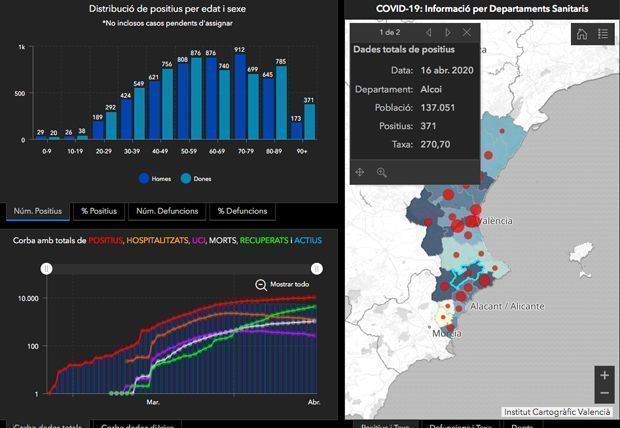This screenshot has width=620, height=428.
Task: Click the Mostrar todo zoom-out icon
Action: pyautogui.click(x=261, y=285)
